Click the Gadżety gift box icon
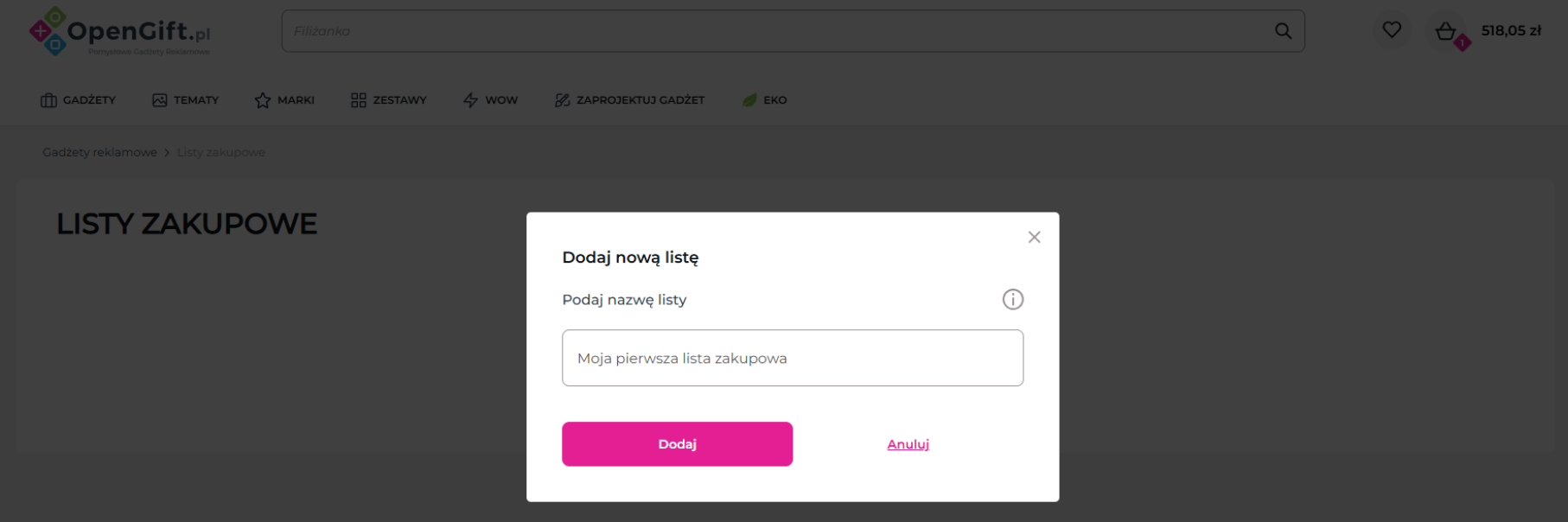The width and height of the screenshot is (1568, 522). click(48, 100)
